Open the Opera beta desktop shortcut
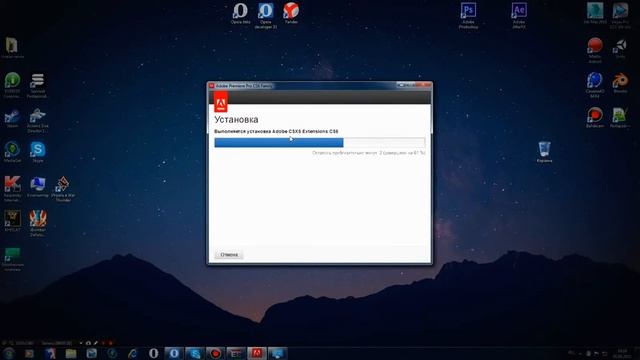Image resolution: width=640 pixels, height=360 pixels. 240,13
